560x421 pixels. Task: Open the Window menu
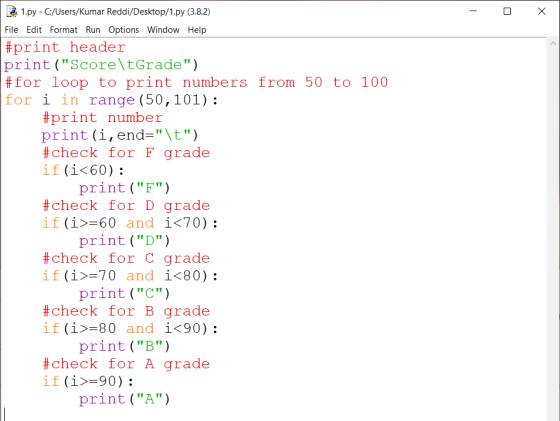click(163, 30)
